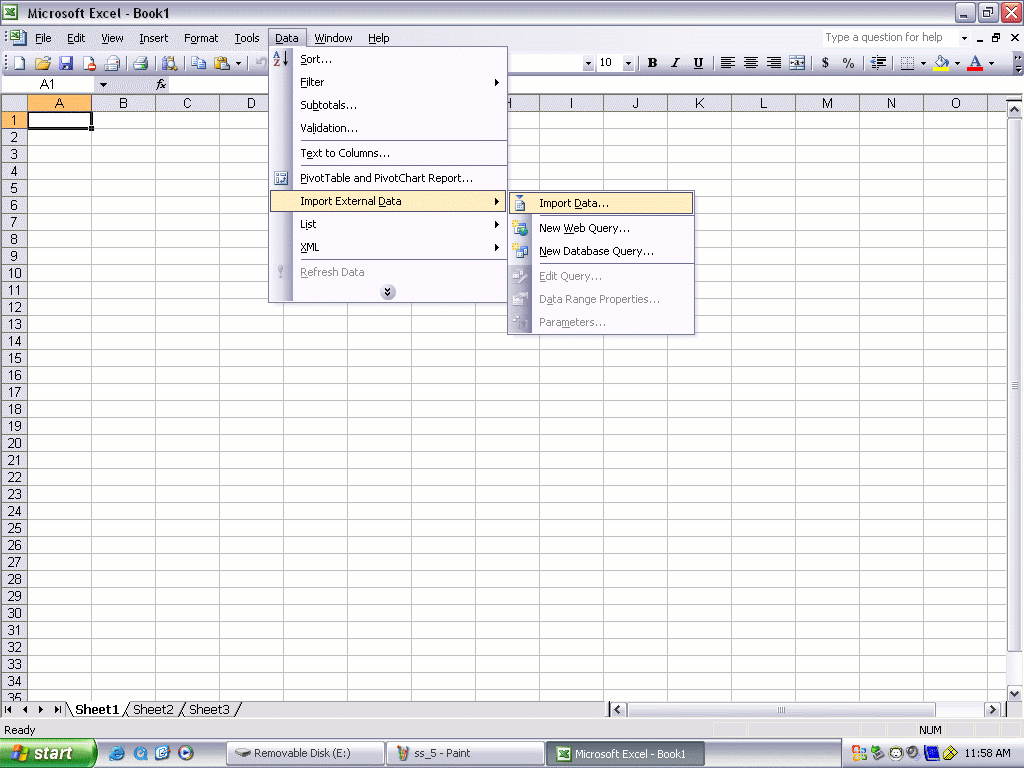The image size is (1024, 768).
Task: Click the Windows Start button
Action: point(48,753)
